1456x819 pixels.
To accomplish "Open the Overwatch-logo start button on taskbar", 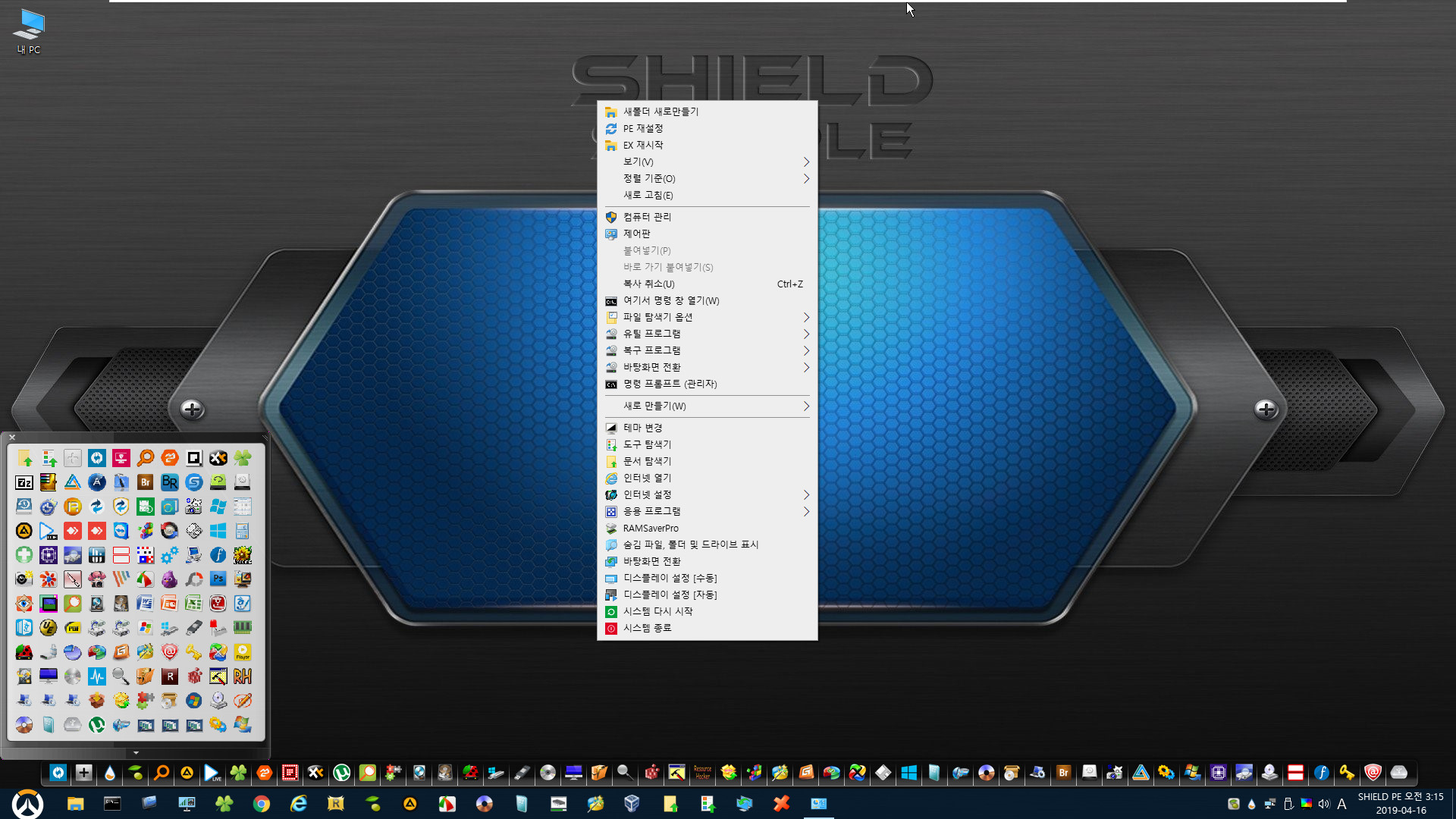I will [27, 804].
